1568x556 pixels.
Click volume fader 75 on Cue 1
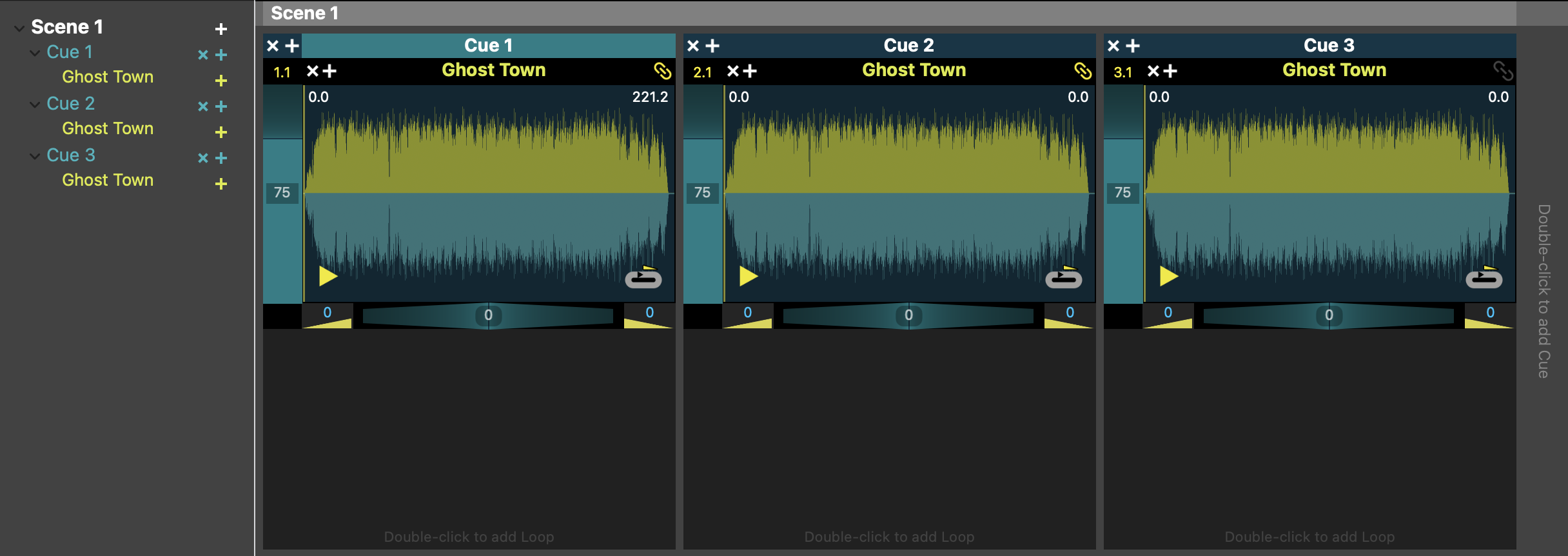[282, 192]
